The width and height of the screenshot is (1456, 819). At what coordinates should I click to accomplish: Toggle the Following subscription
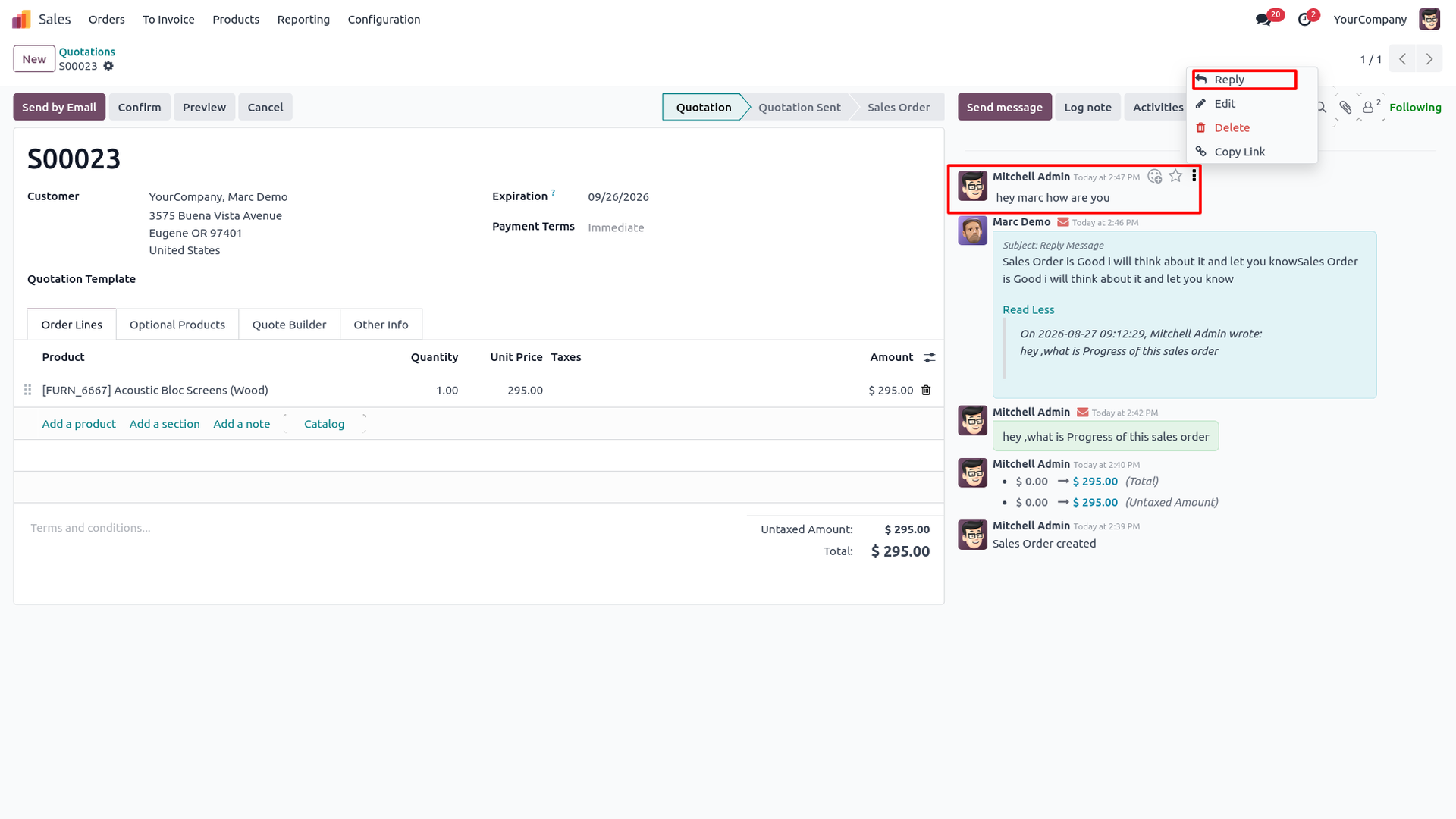pos(1415,108)
